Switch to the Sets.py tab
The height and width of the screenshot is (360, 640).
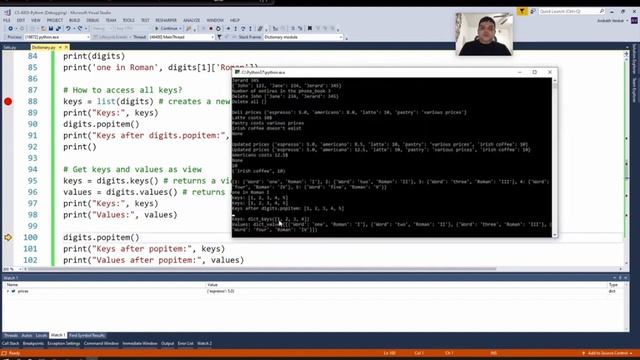[x=9, y=47]
